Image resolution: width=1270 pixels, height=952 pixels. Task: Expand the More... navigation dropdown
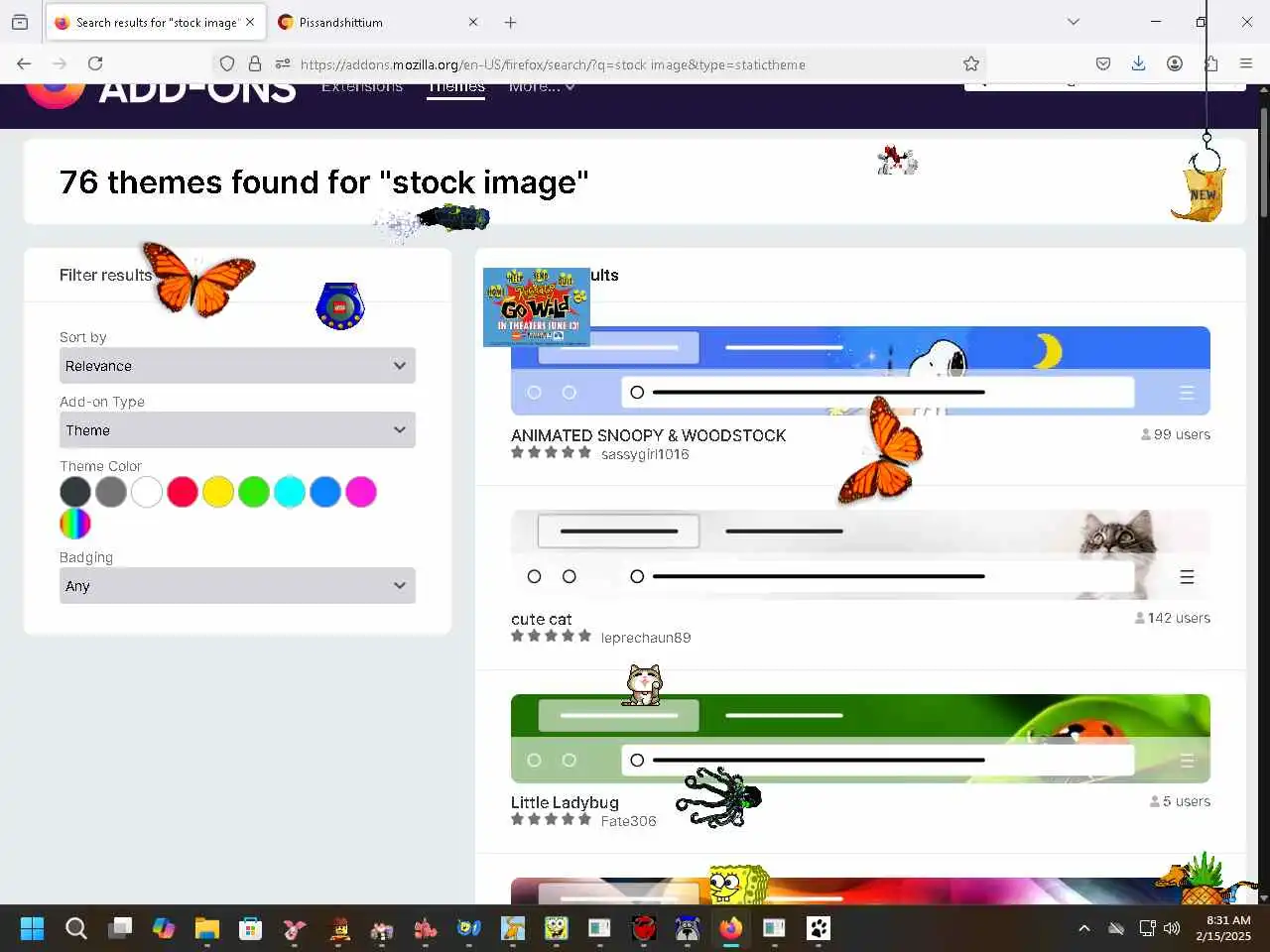click(x=542, y=87)
